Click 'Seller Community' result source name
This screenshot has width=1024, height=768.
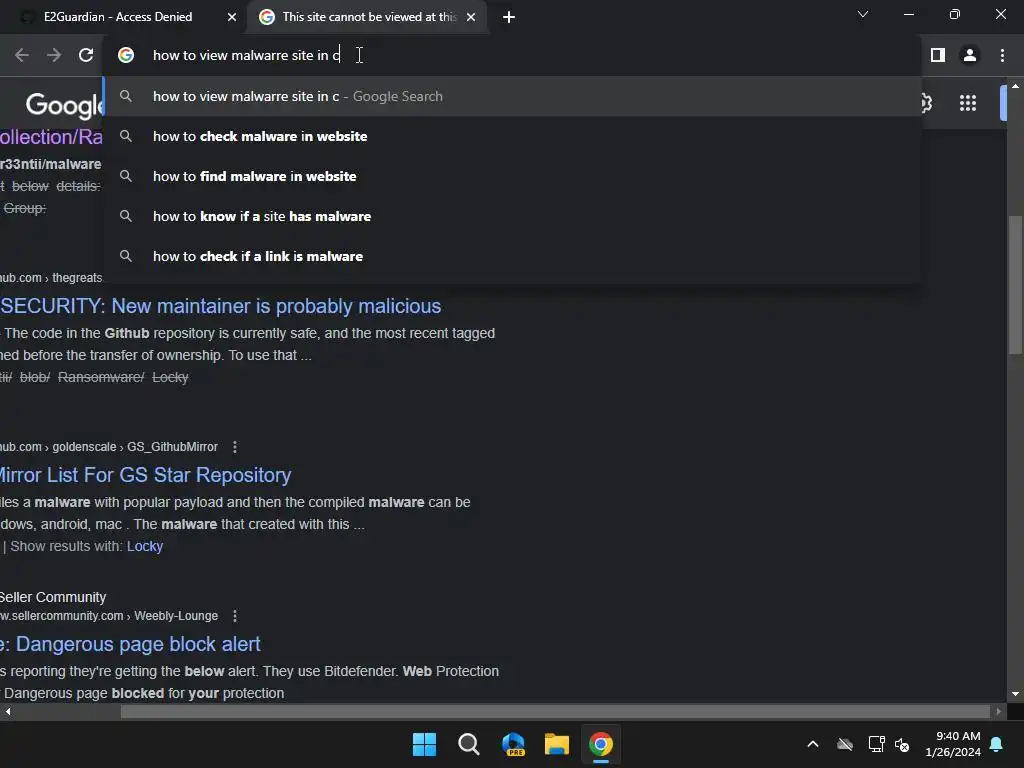pyautogui.click(x=53, y=598)
